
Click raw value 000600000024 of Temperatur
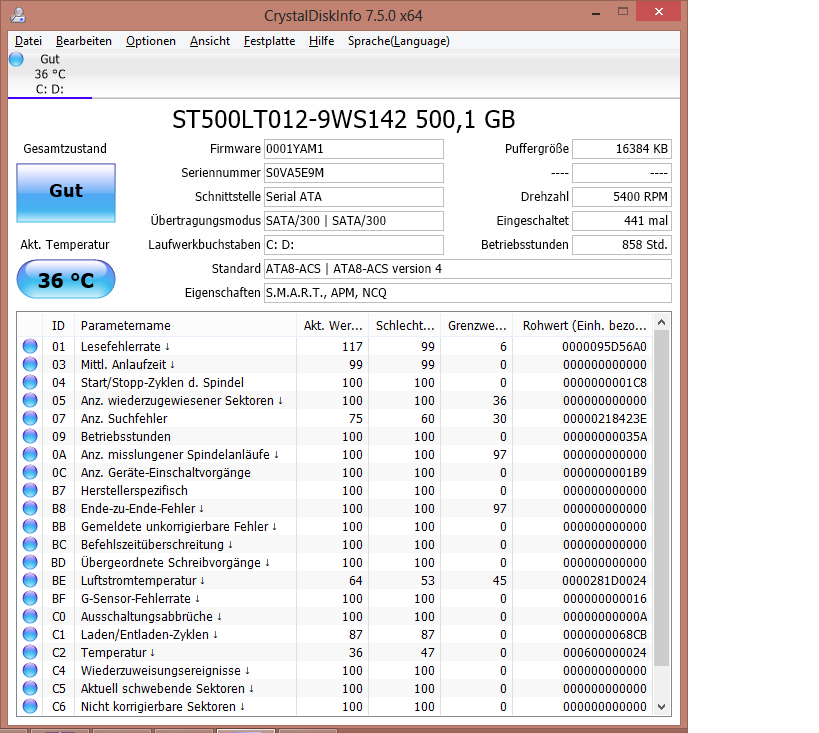(604, 653)
